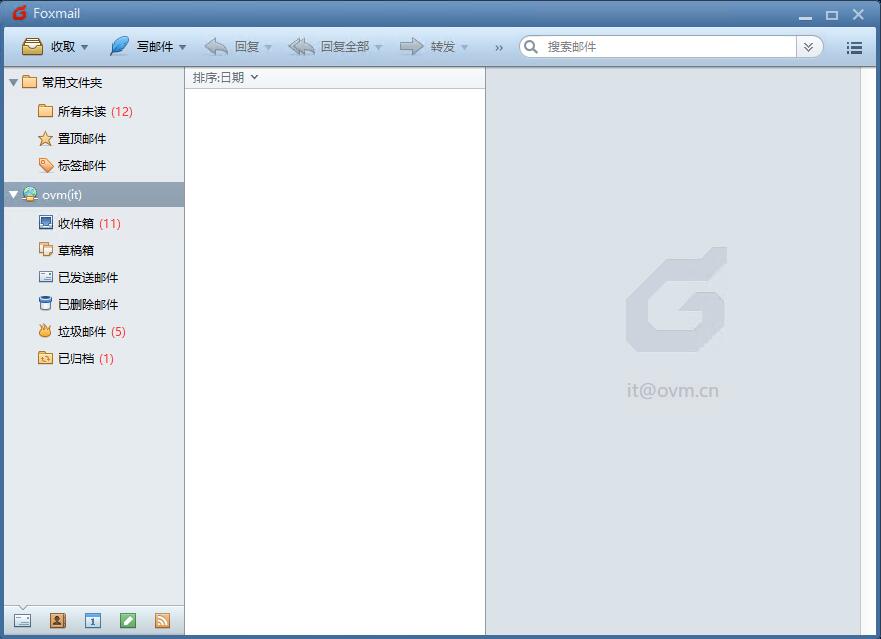
Task: Open the 收取 dropdown arrow
Action: tap(84, 47)
